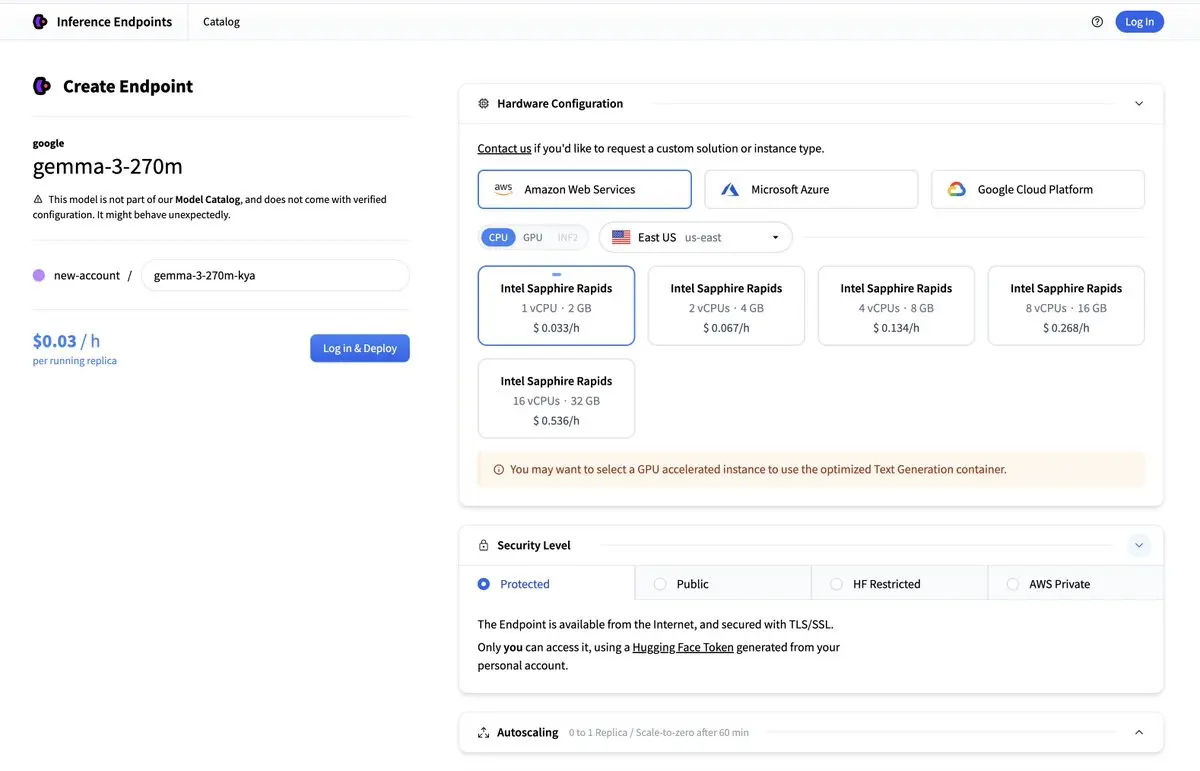
Task: Select 2 vCPUs 4 GB instance
Action: coord(726,306)
